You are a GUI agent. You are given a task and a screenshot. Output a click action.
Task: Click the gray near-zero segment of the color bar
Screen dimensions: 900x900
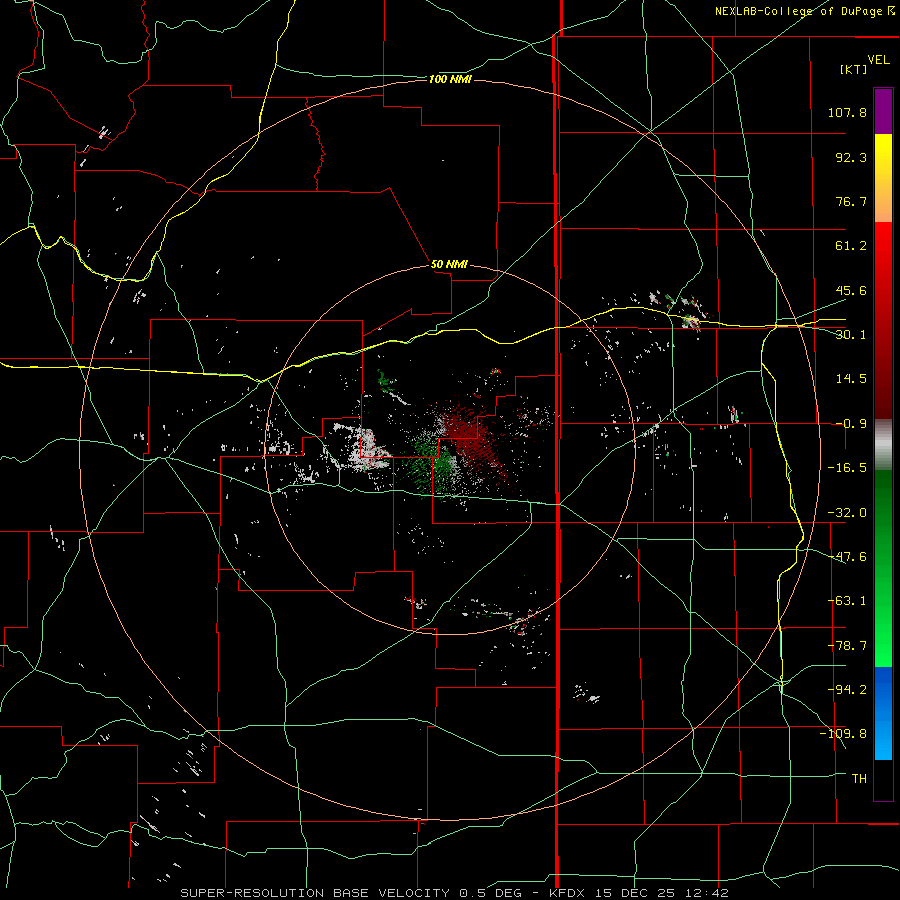883,444
